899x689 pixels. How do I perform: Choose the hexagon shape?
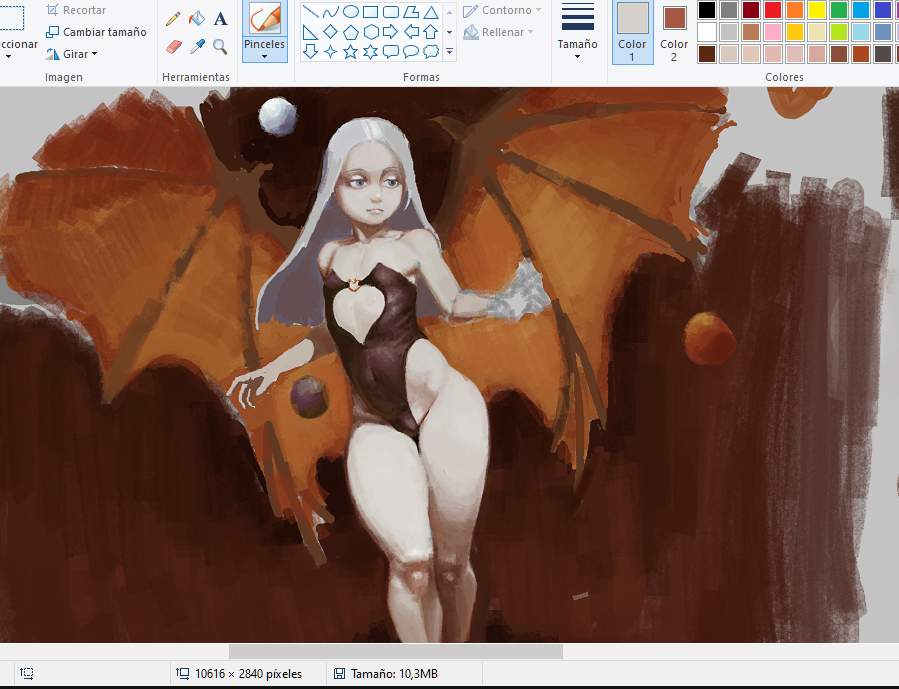tap(370, 32)
